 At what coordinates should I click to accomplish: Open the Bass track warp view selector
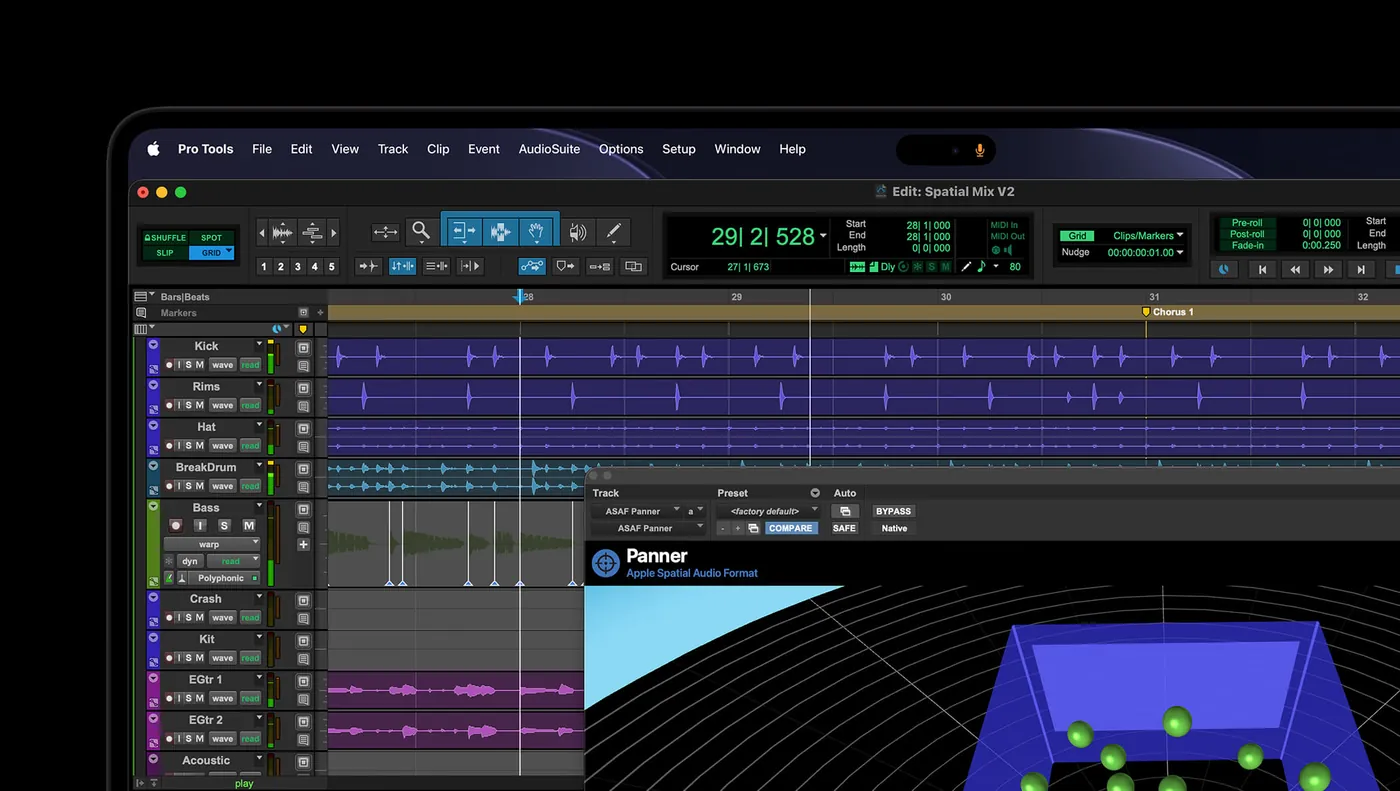212,545
